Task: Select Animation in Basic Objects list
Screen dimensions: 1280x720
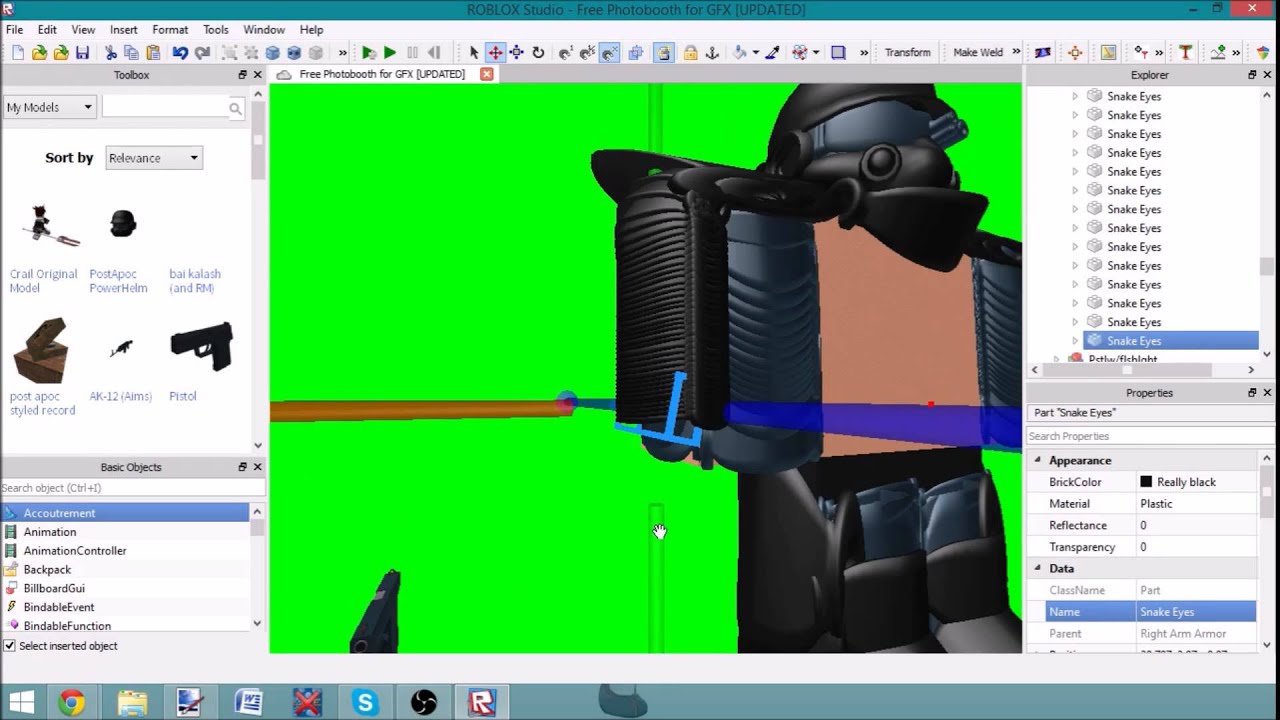Action: [125, 532]
